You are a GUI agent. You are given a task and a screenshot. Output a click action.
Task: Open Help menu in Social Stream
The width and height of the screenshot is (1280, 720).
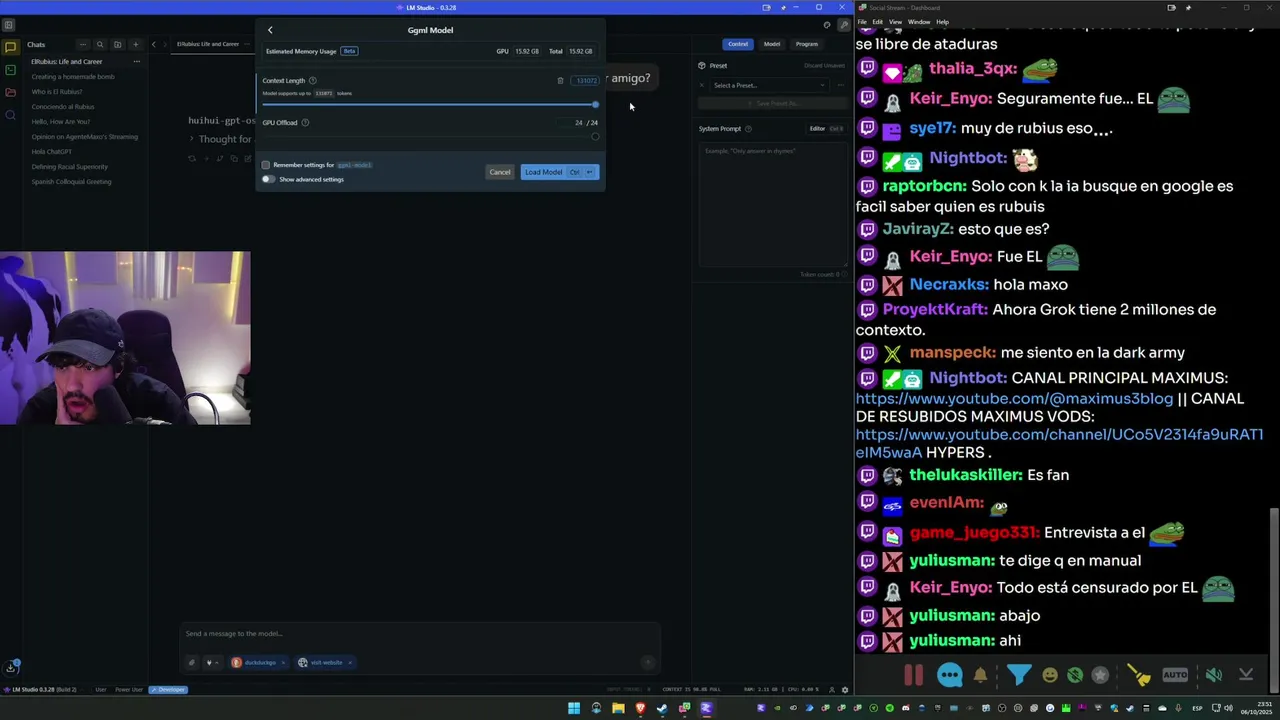[942, 21]
